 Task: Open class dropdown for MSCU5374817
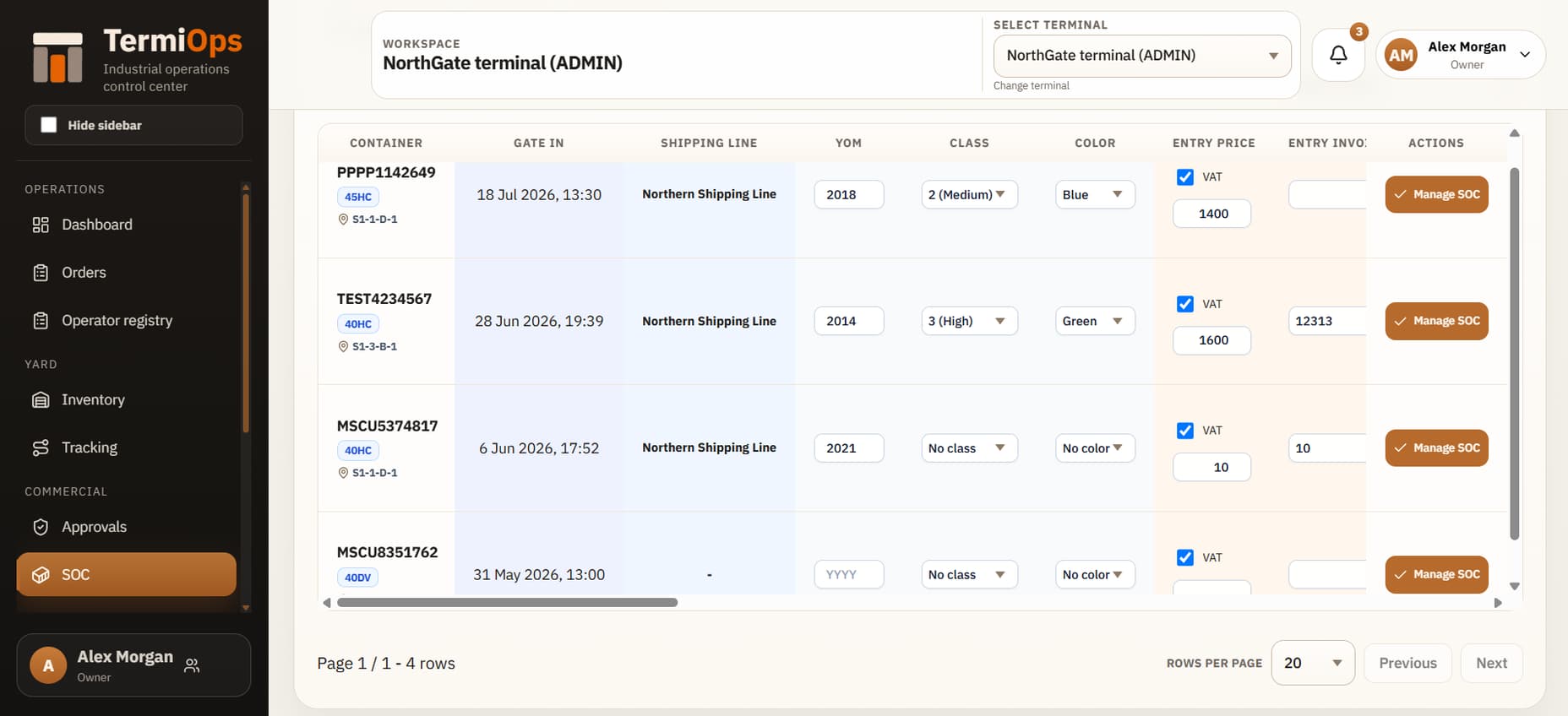pyautogui.click(x=969, y=448)
